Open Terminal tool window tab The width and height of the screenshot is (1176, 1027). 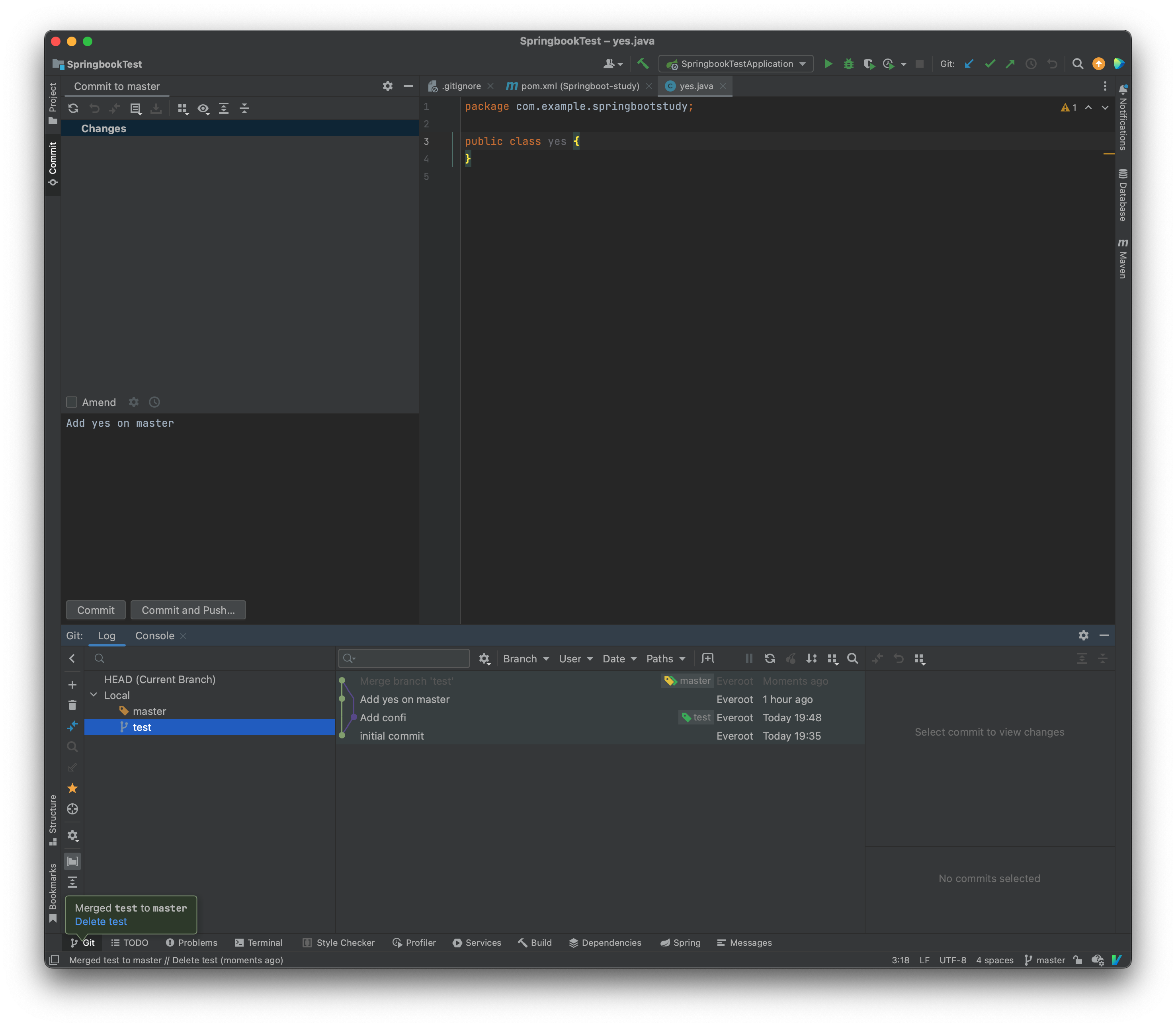tap(258, 943)
